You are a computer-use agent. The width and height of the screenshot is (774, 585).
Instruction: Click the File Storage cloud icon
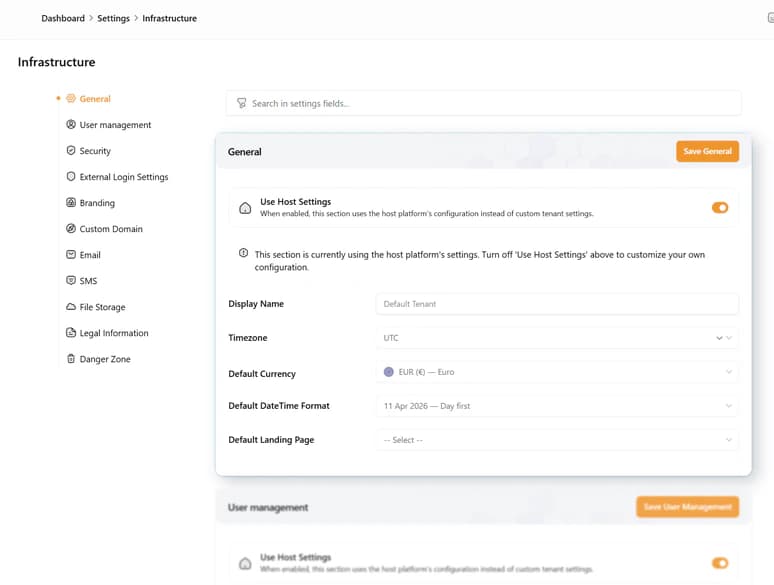click(71, 307)
